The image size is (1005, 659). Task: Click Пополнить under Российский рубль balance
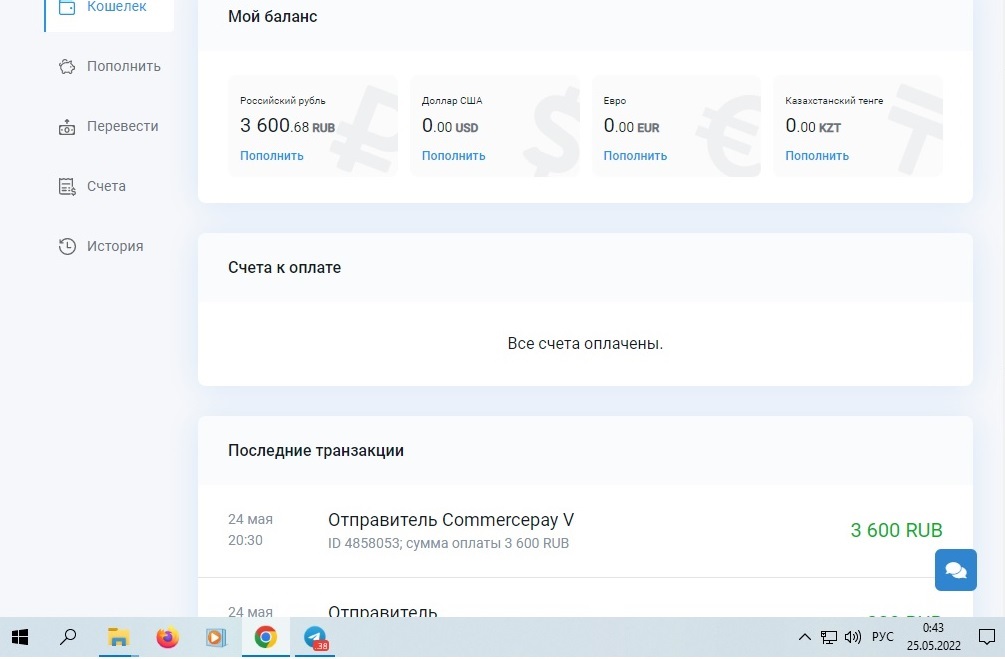click(x=271, y=156)
